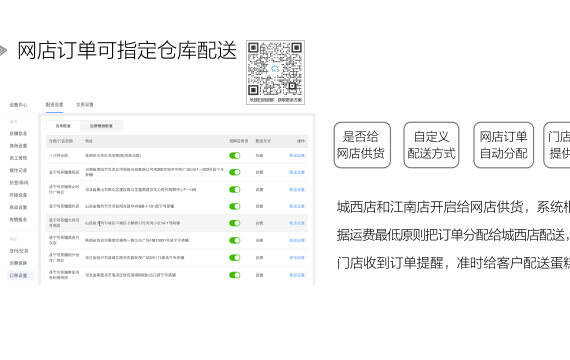
Task: Select the underlined active top tab
Action: pyautogui.click(x=55, y=105)
